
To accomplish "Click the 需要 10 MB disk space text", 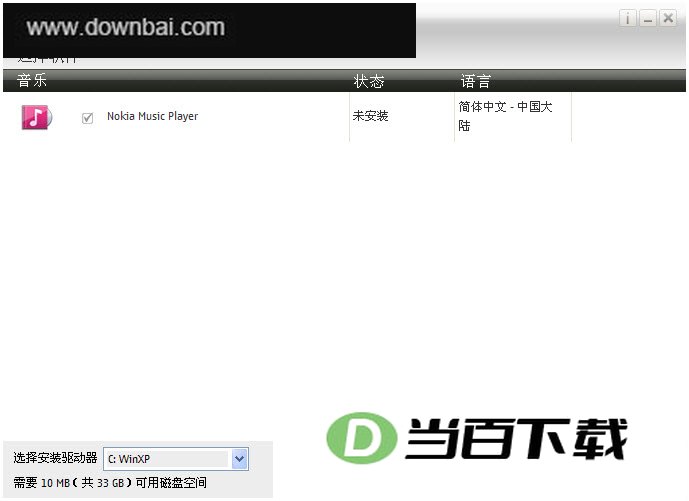I will (x=110, y=483).
